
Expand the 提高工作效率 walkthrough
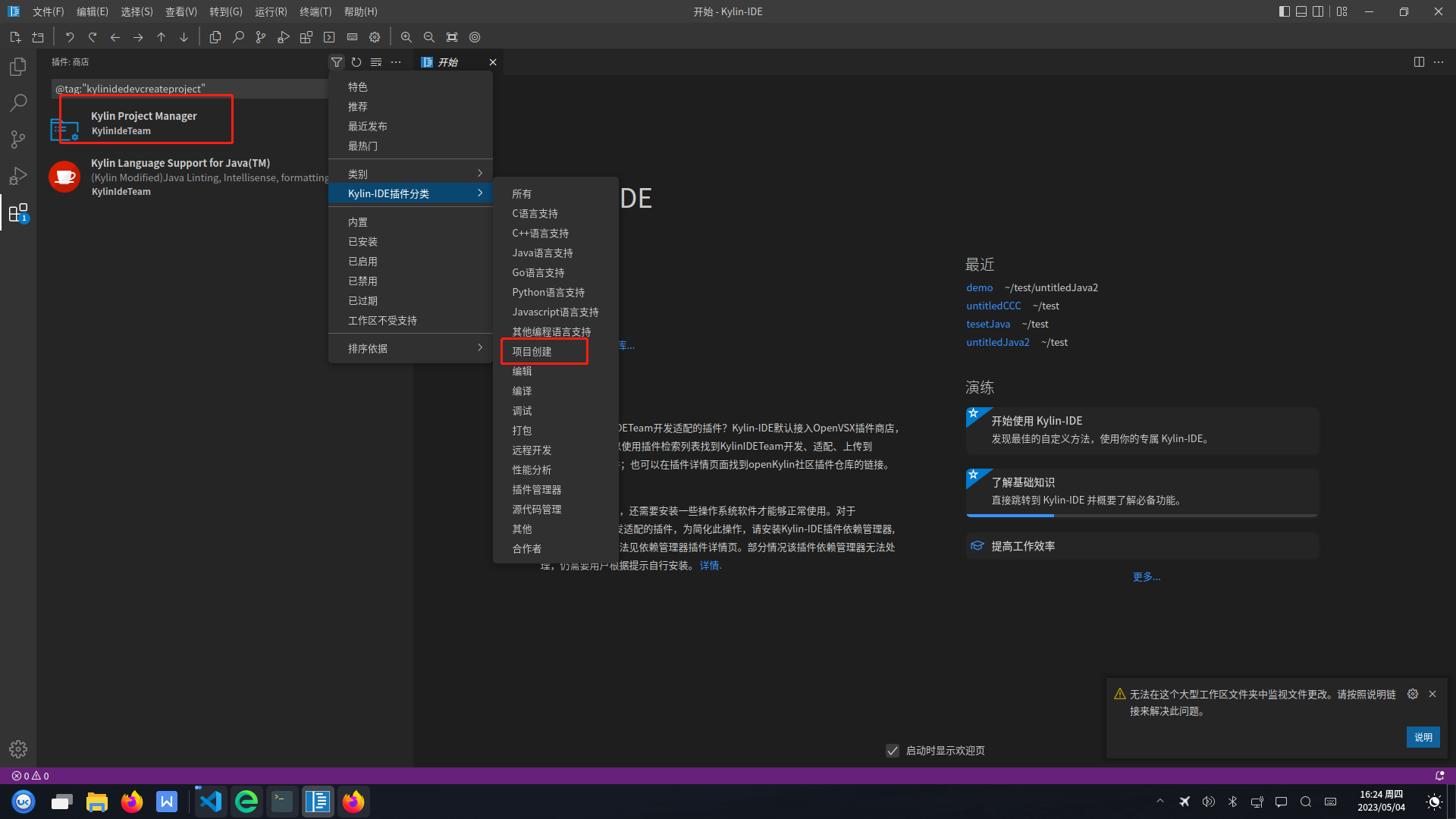[x=1142, y=546]
